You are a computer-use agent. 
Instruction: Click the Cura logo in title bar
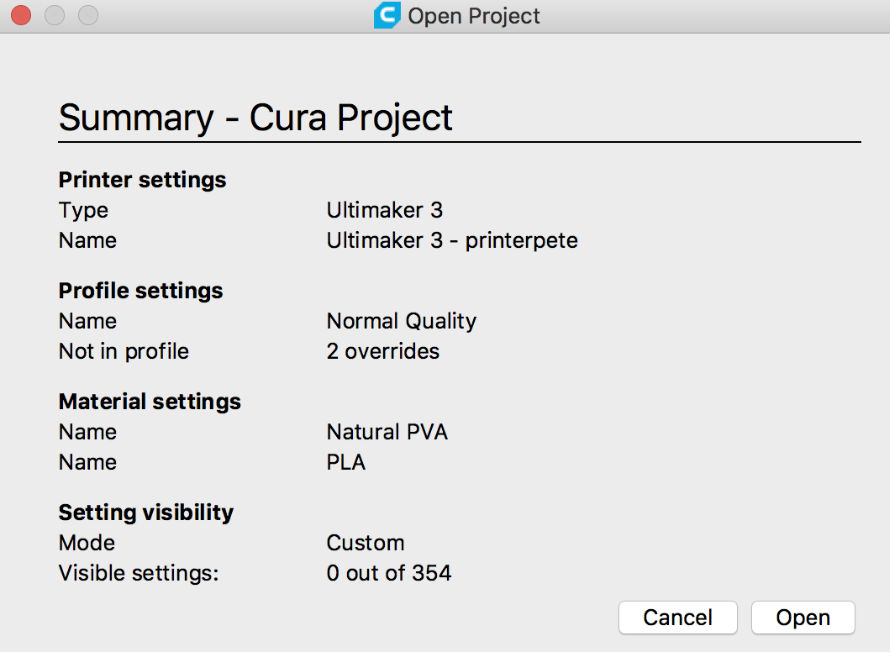click(387, 15)
